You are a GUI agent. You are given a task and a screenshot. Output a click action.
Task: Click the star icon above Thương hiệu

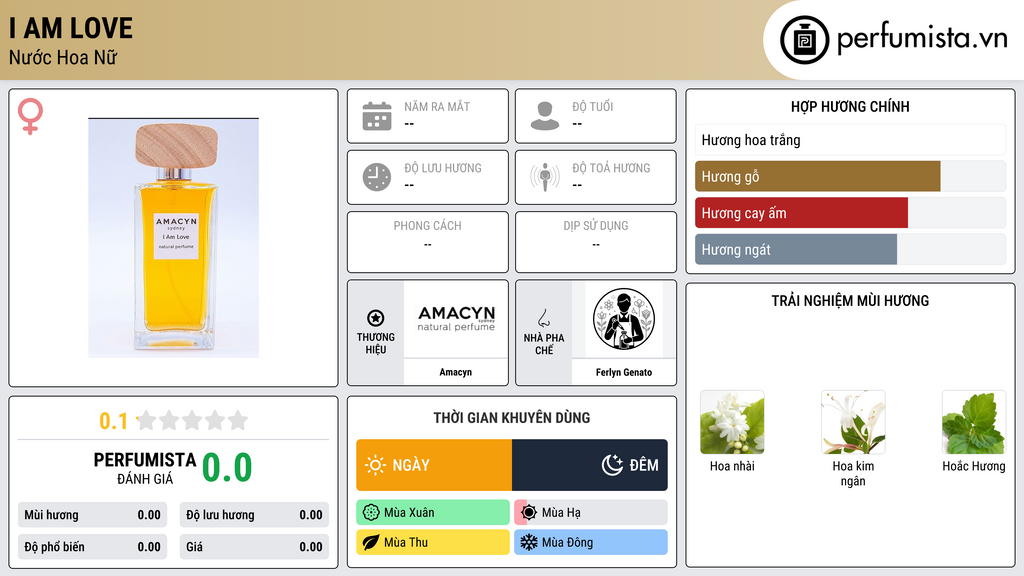(376, 318)
